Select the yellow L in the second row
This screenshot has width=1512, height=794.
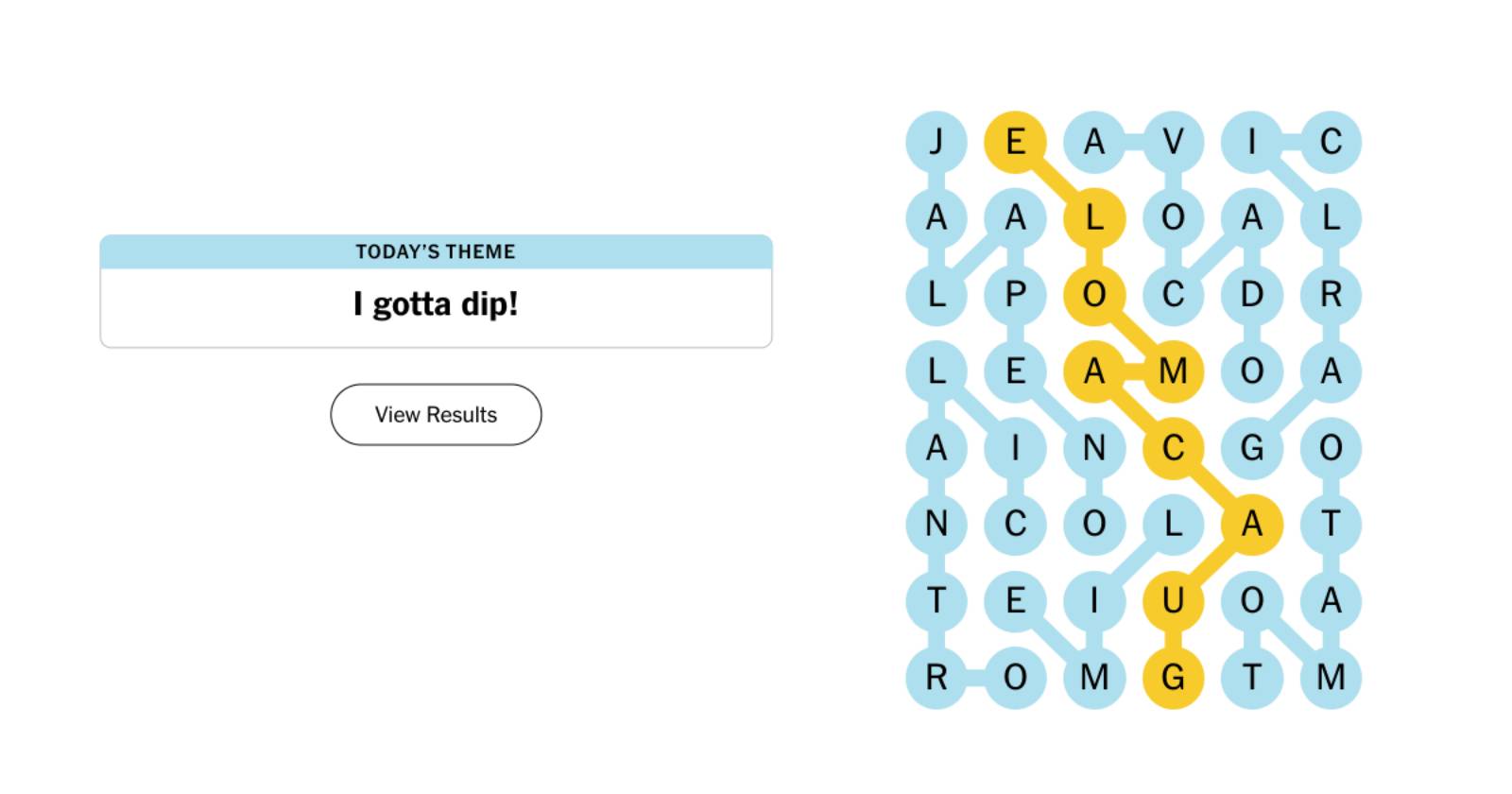pyautogui.click(x=1096, y=219)
